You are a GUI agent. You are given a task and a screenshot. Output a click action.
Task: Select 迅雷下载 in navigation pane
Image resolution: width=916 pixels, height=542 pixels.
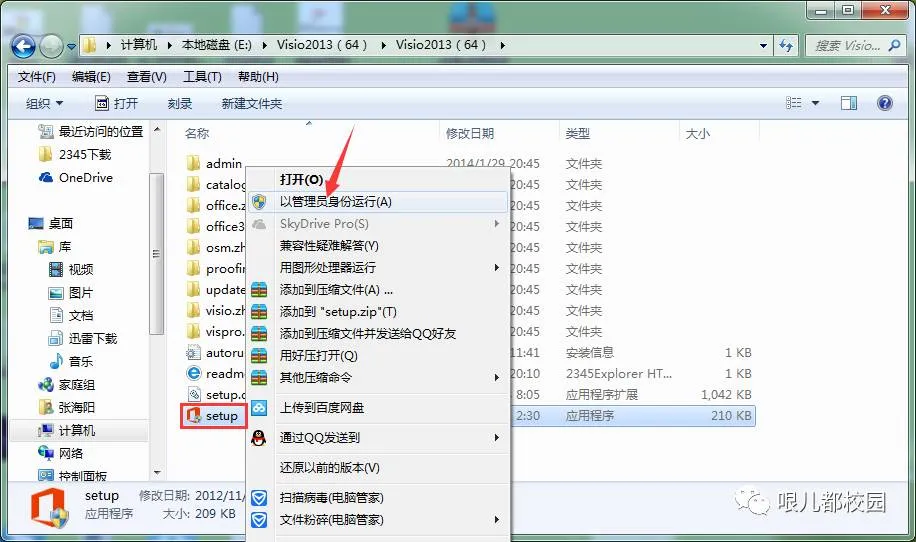82,338
